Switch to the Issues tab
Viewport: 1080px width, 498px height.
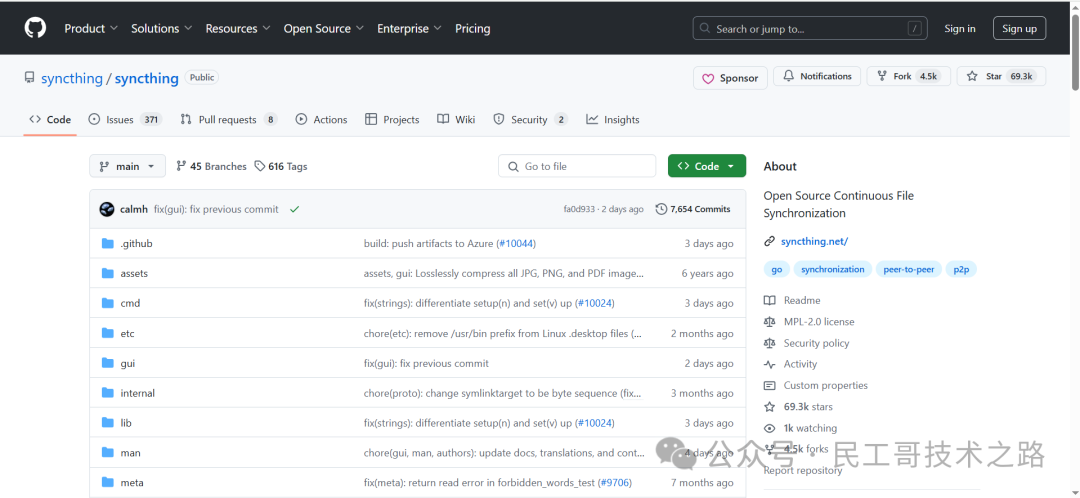(x=125, y=120)
